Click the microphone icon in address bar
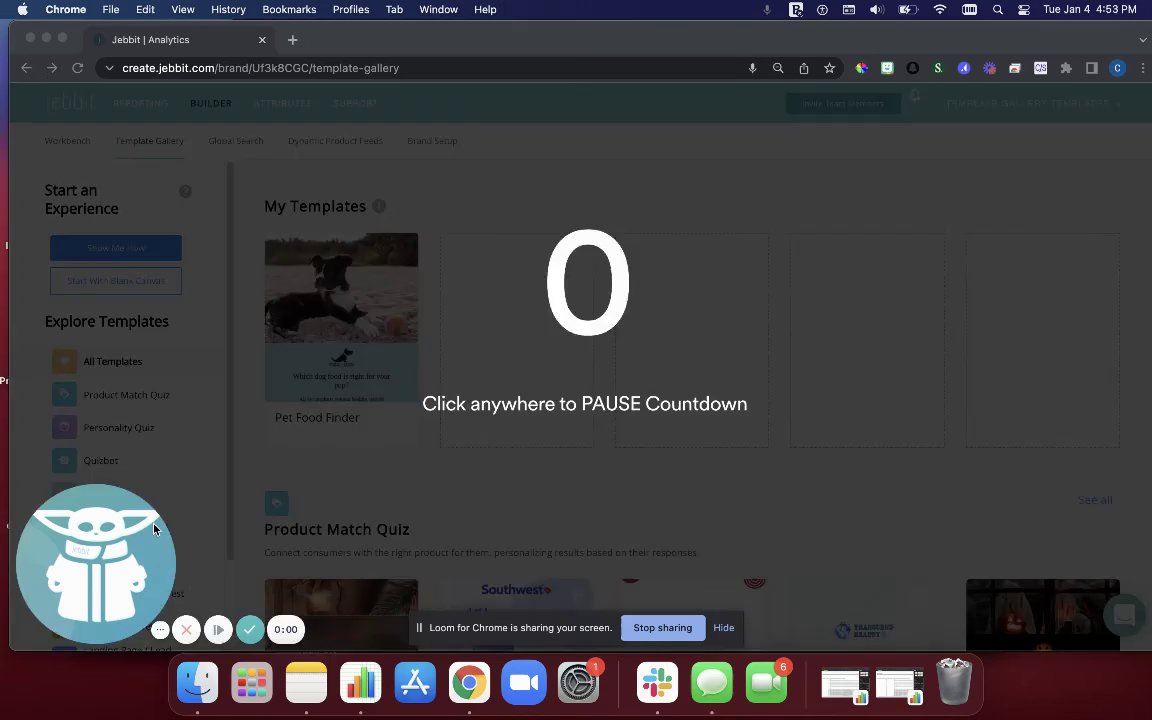This screenshot has height=720, width=1152. [752, 68]
